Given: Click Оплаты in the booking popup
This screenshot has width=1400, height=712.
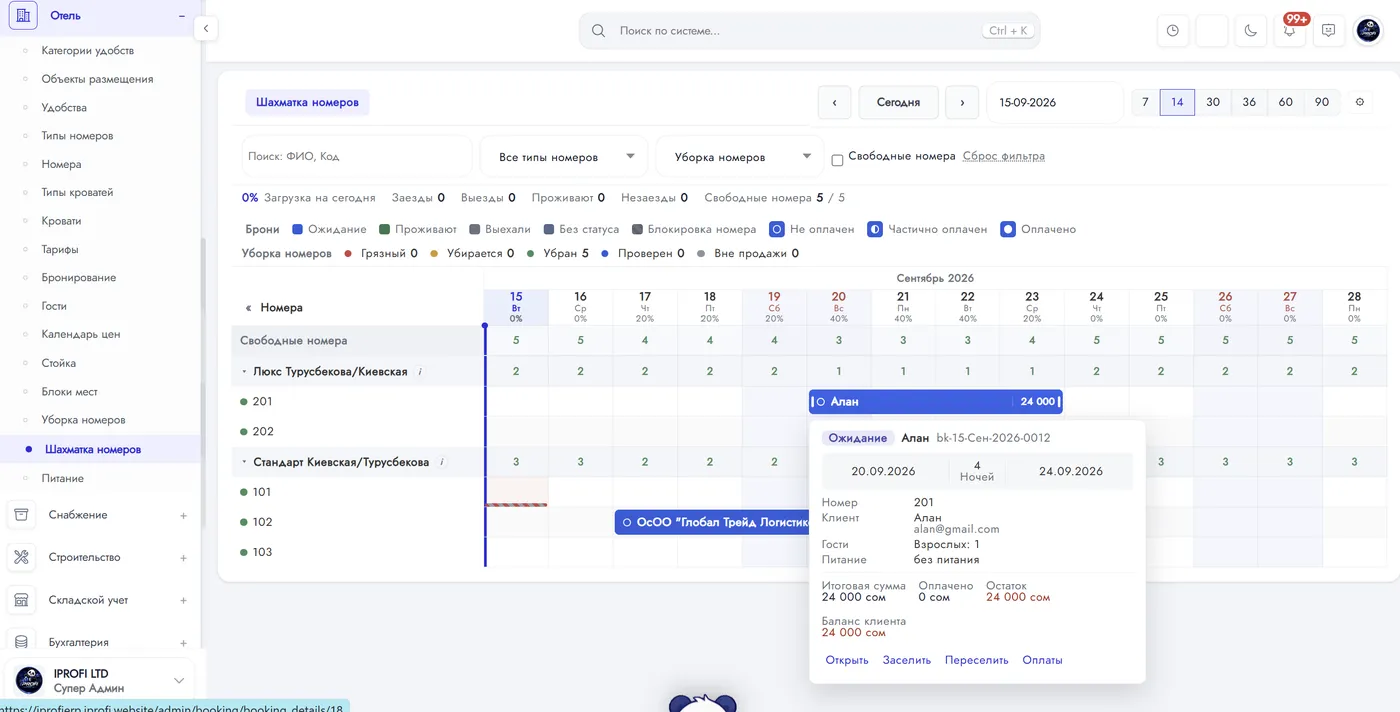Looking at the screenshot, I should [1042, 660].
